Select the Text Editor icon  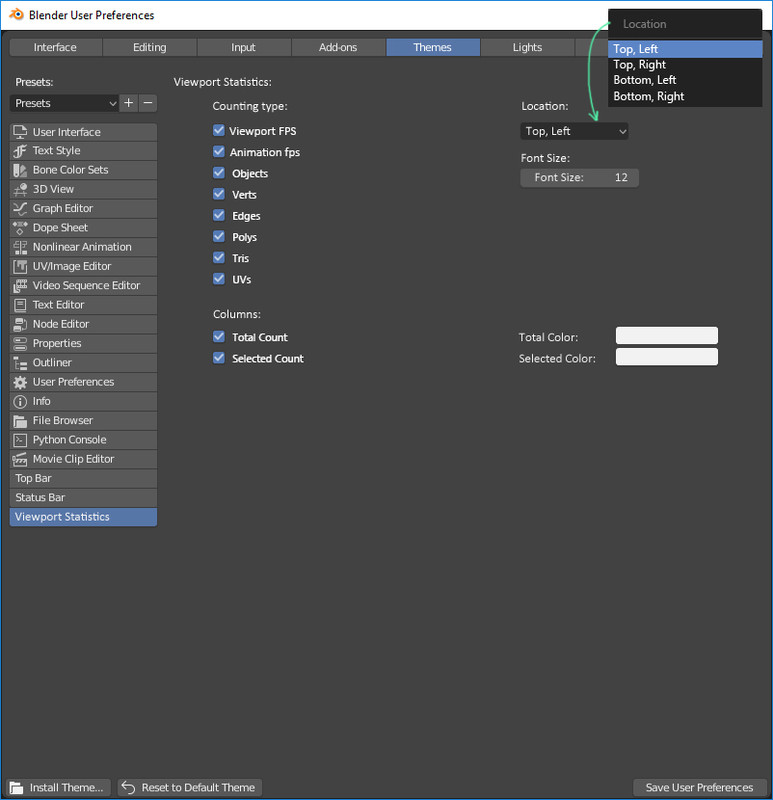tap(20, 305)
